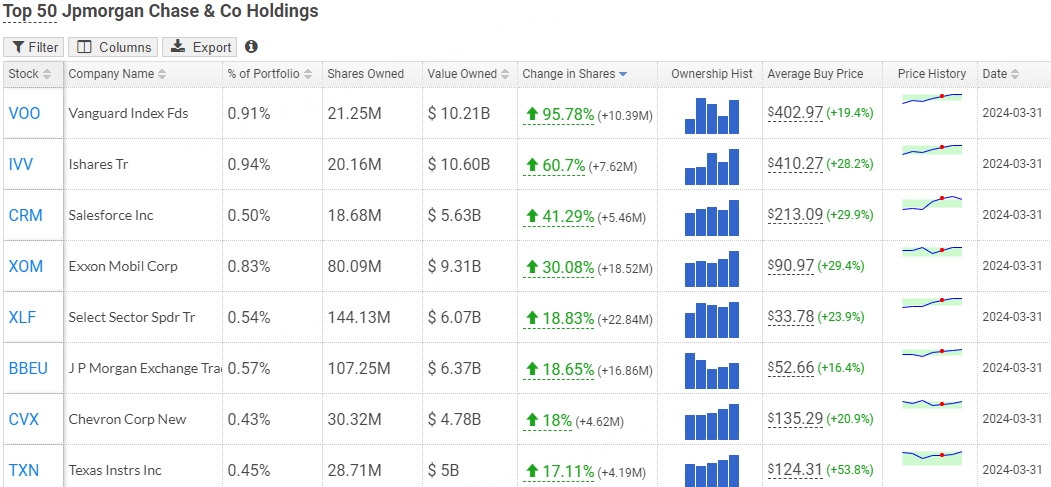The width and height of the screenshot is (1051, 487).
Task: Open the VOO ticker link
Action: click(x=24, y=113)
